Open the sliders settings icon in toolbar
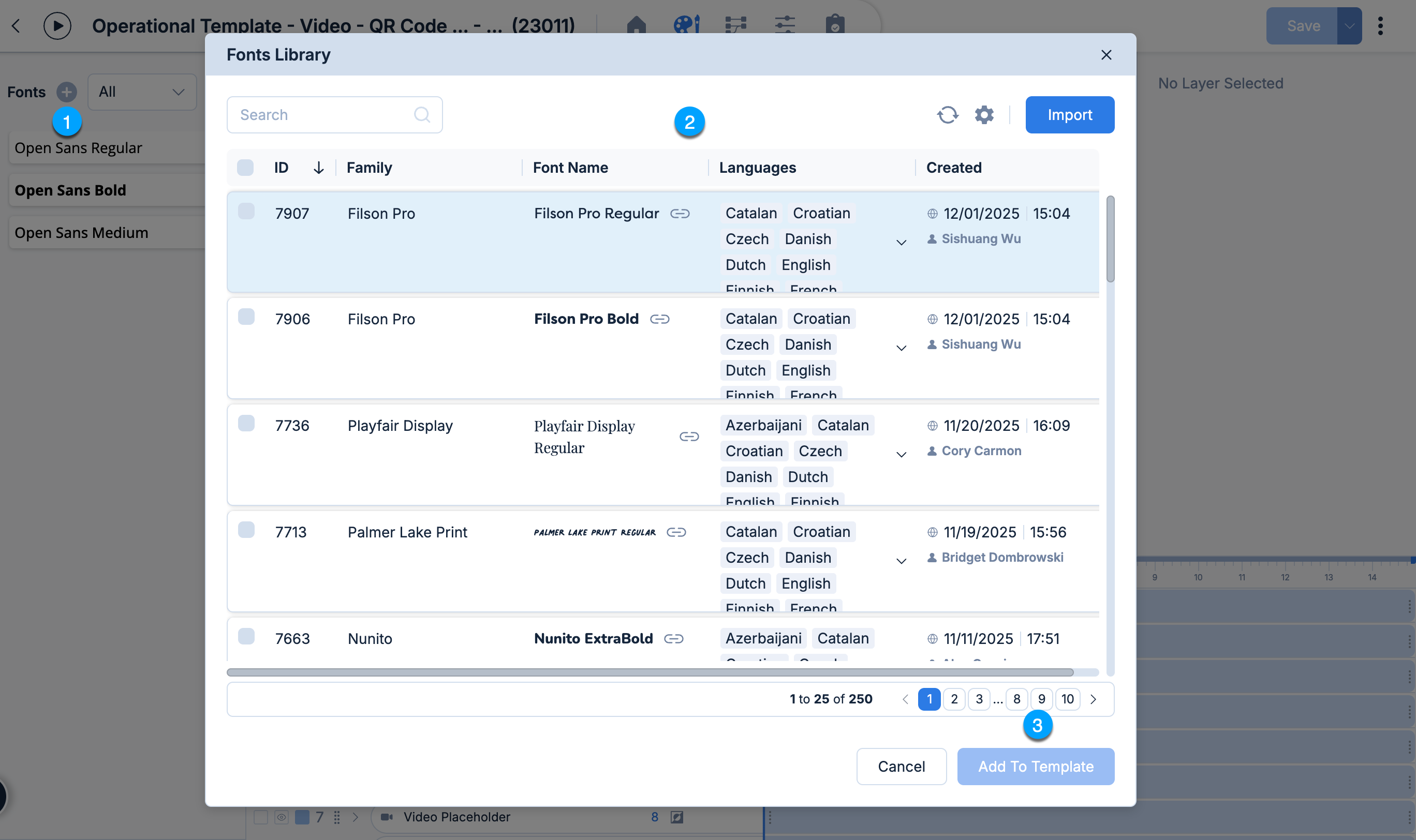Image resolution: width=1416 pixels, height=840 pixels. pyautogui.click(x=785, y=25)
